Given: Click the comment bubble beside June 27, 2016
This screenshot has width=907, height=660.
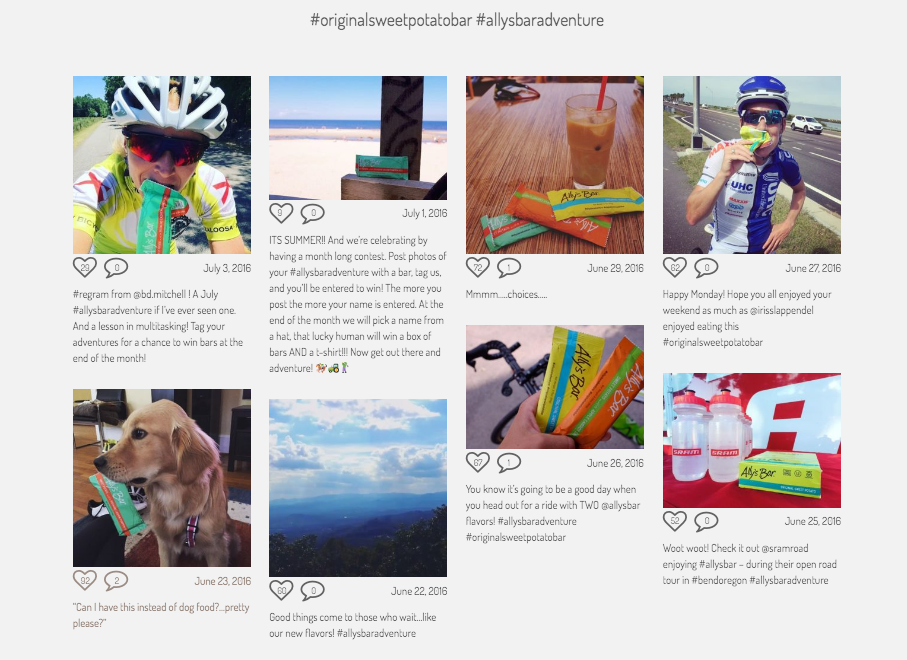Looking at the screenshot, I should tap(706, 268).
